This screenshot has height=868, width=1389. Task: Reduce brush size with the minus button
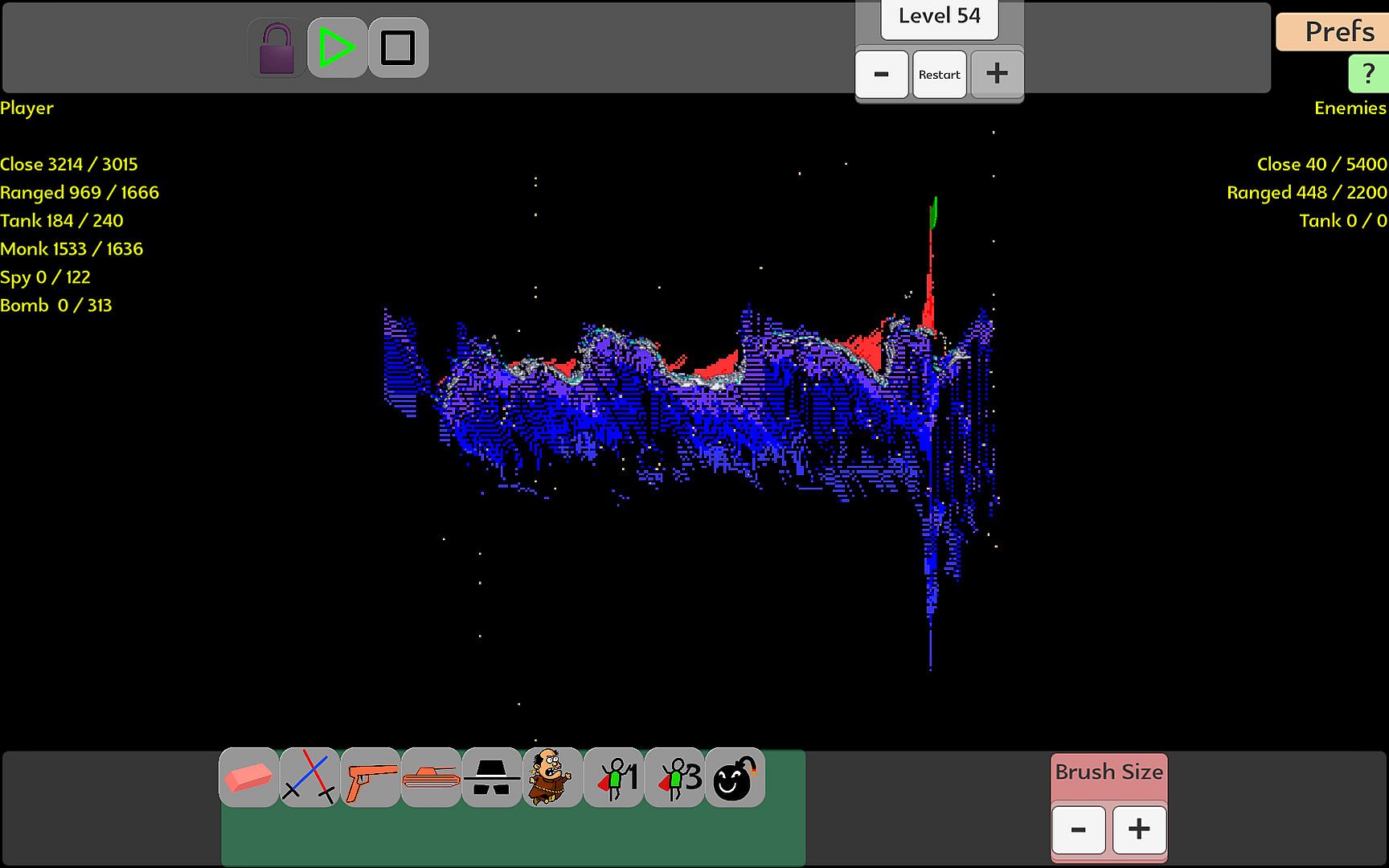pos(1079,829)
